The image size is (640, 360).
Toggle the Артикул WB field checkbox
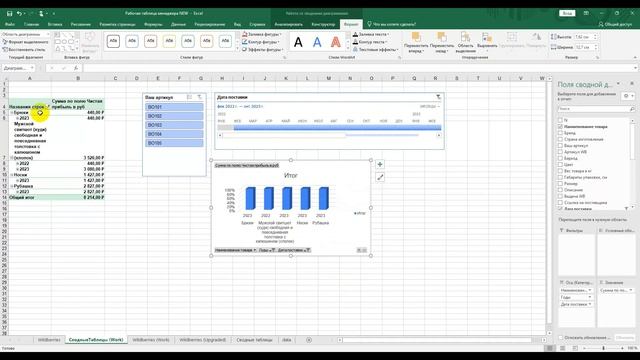(560, 152)
